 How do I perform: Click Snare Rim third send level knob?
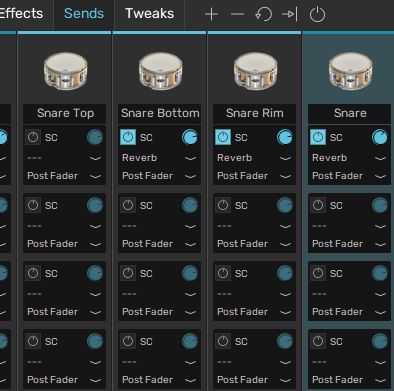[285, 273]
